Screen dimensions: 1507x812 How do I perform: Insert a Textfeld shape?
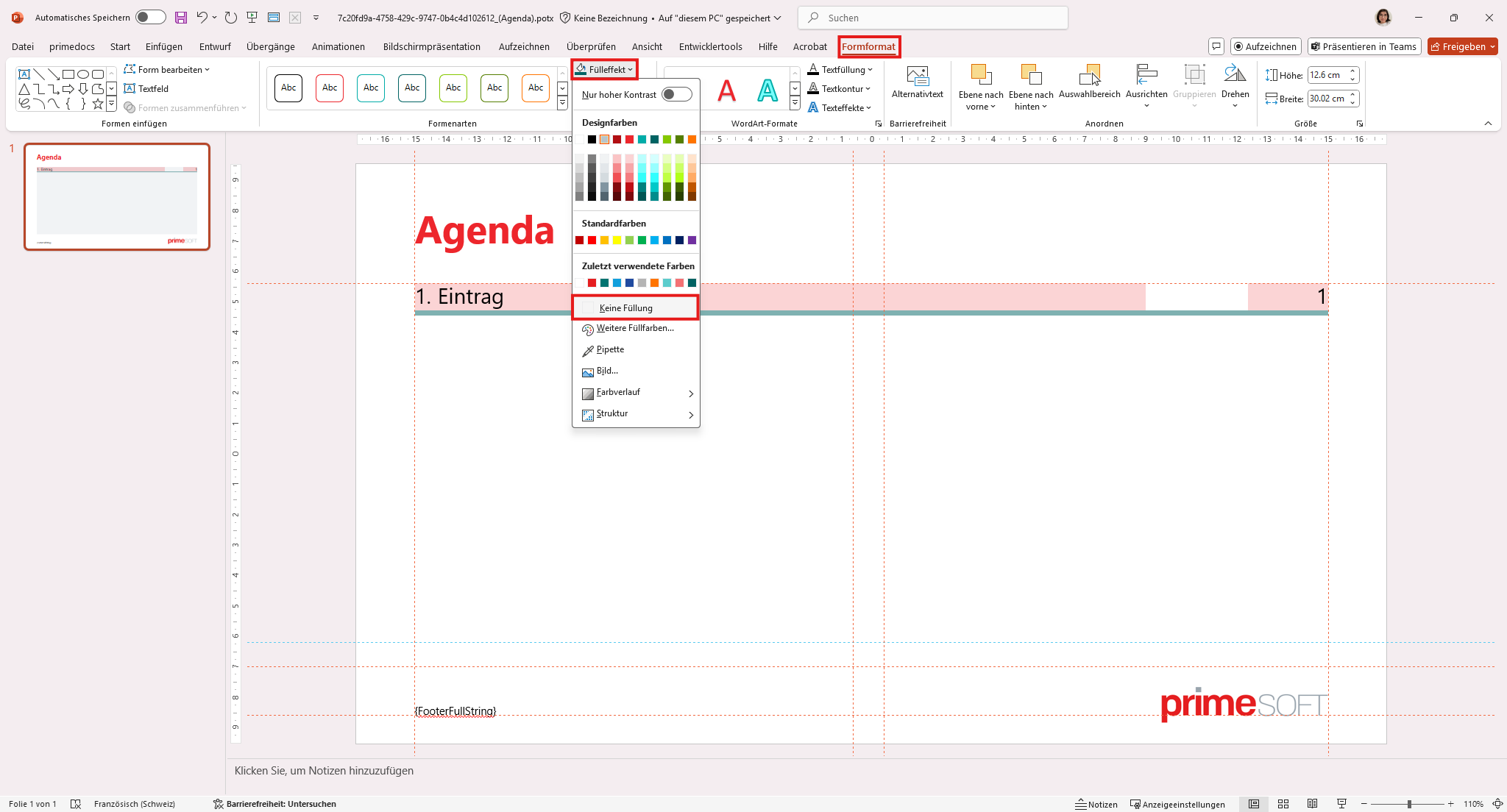point(147,89)
